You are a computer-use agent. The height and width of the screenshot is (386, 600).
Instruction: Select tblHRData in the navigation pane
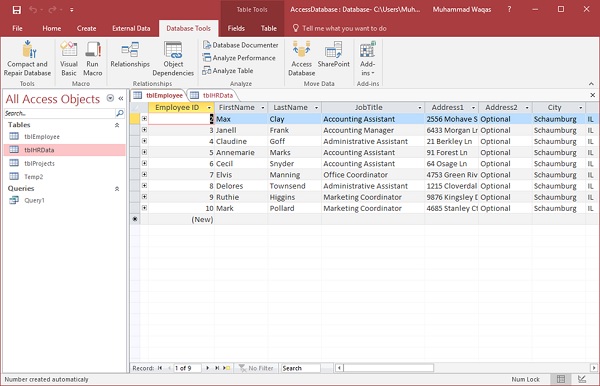click(64, 150)
